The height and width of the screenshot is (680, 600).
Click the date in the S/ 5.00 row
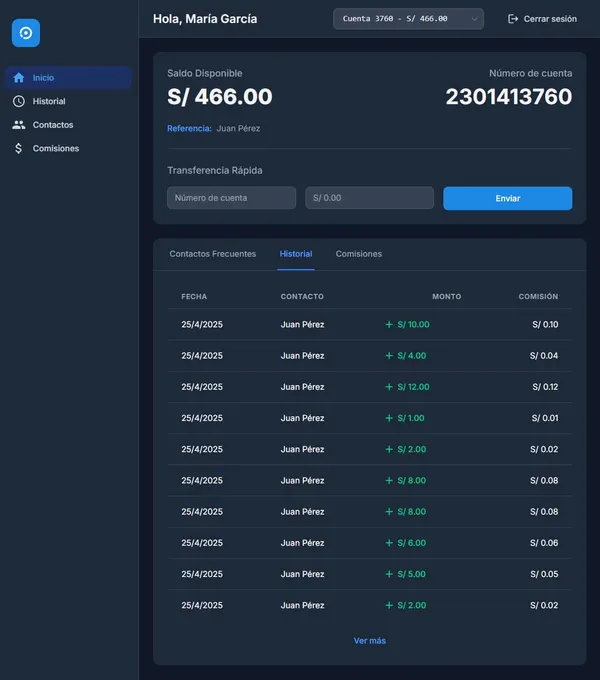click(x=202, y=574)
